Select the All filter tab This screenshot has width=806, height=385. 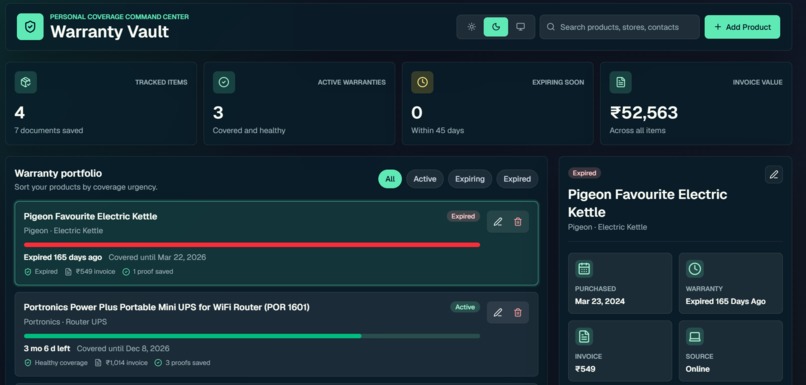point(390,179)
